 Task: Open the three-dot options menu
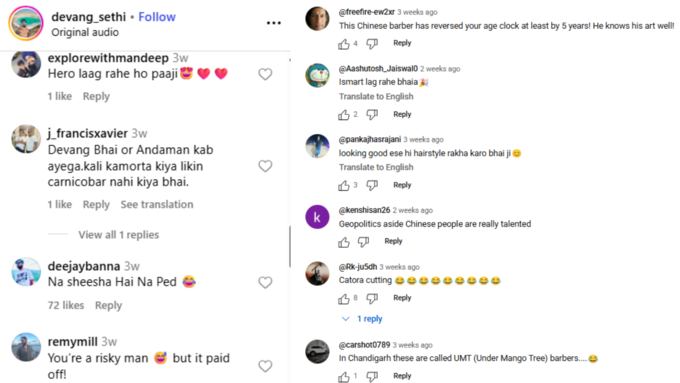click(274, 23)
